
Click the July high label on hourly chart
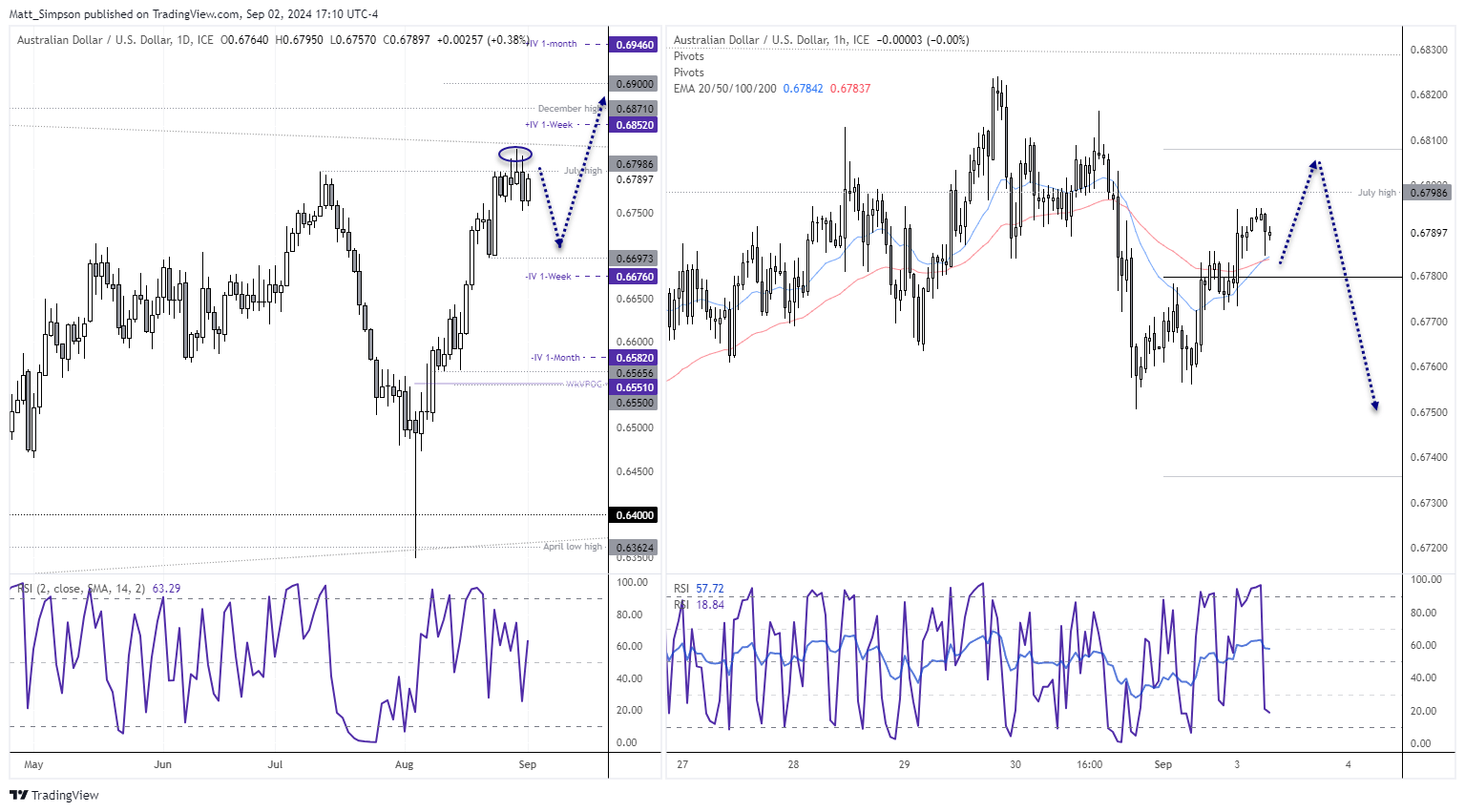click(1377, 193)
